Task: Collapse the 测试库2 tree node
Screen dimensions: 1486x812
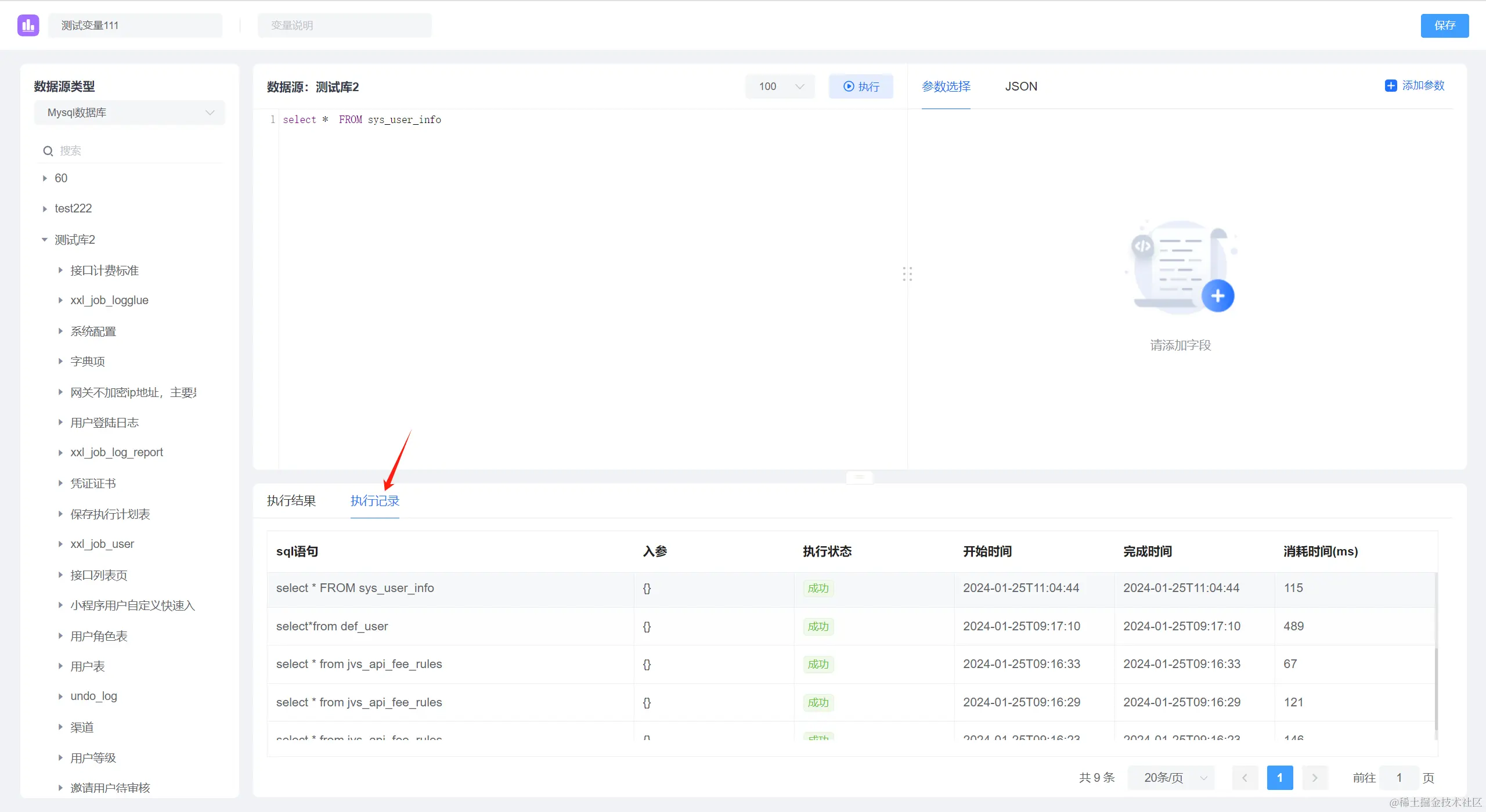Action: (45, 240)
